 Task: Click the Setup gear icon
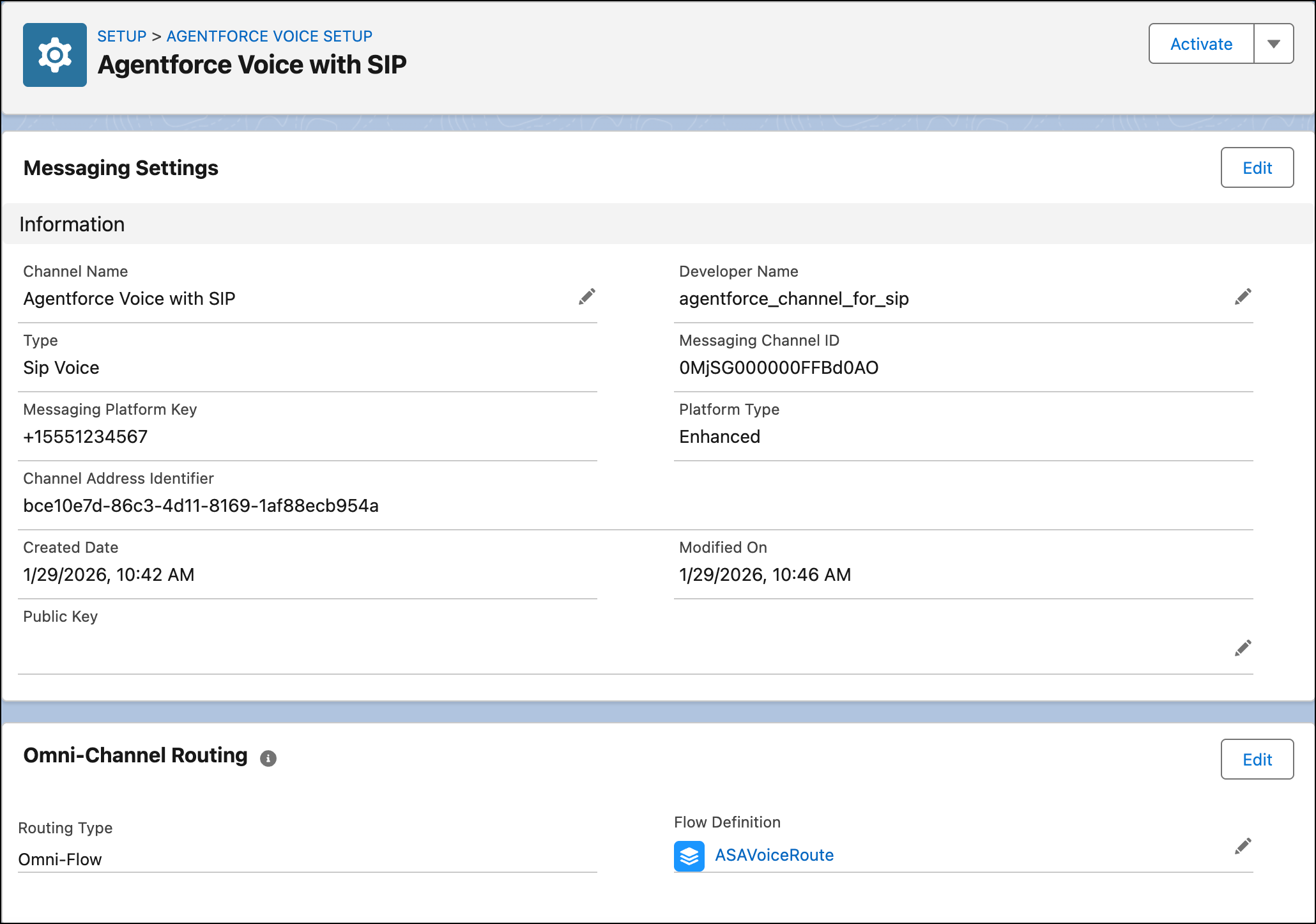tap(55, 55)
